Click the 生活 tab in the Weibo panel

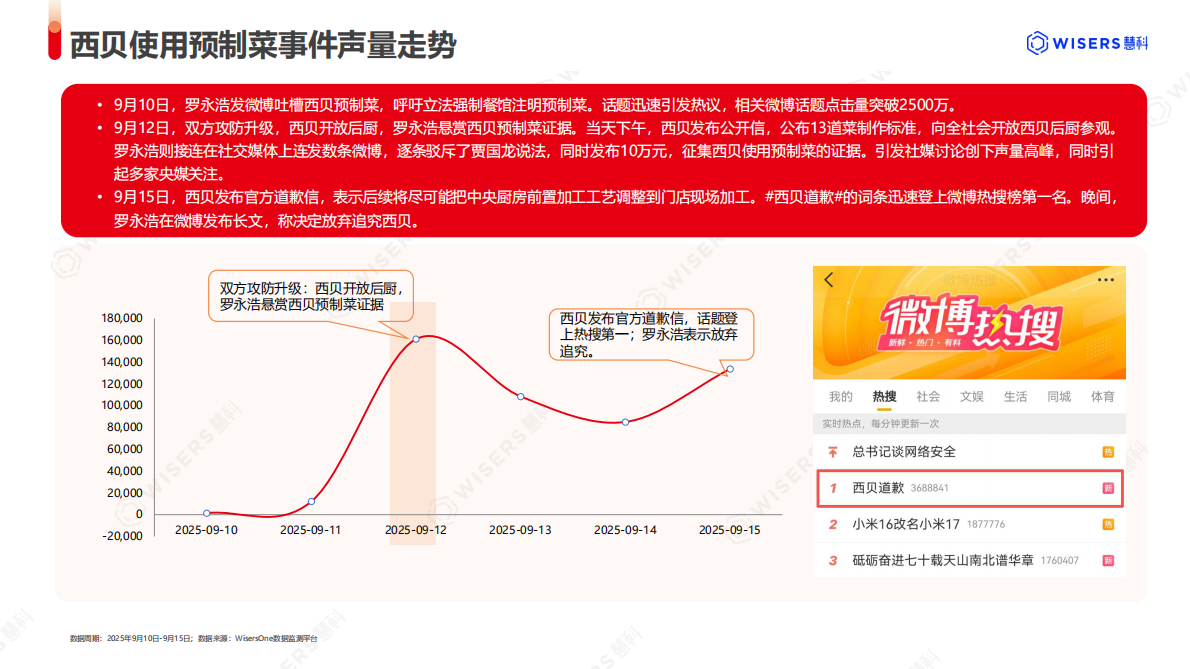coord(1016,396)
